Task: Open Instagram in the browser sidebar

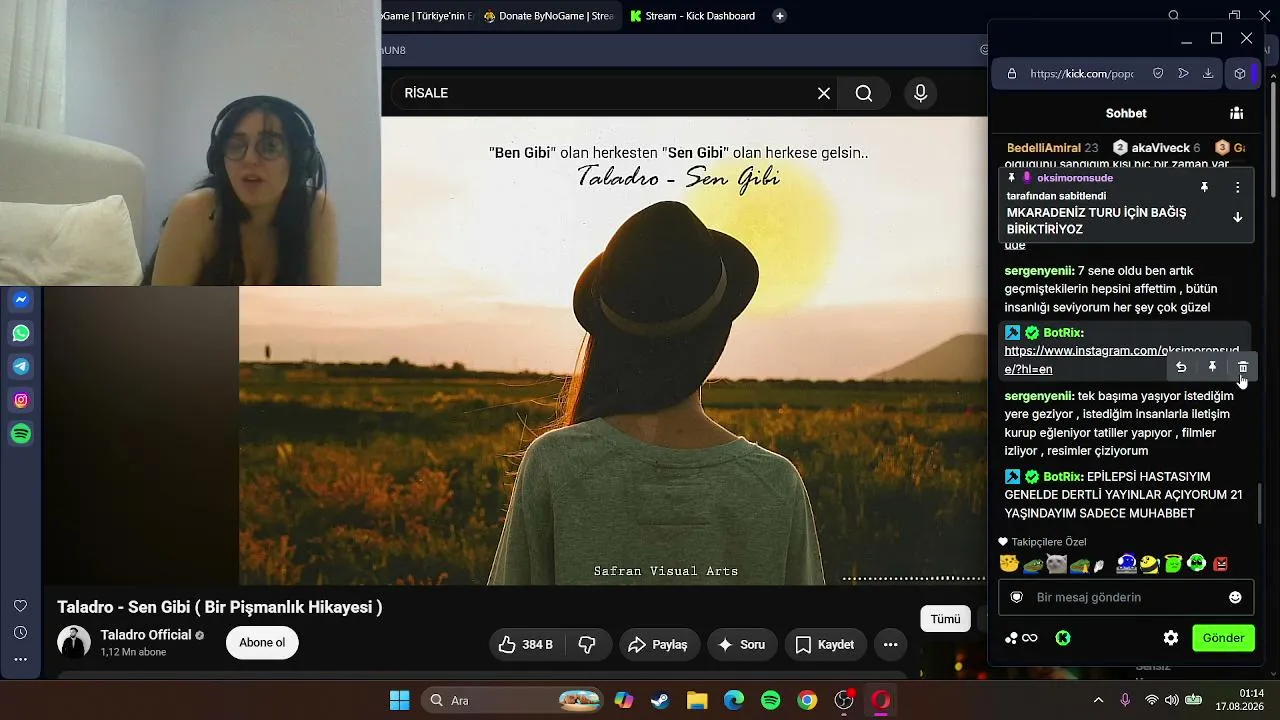Action: coord(21,400)
